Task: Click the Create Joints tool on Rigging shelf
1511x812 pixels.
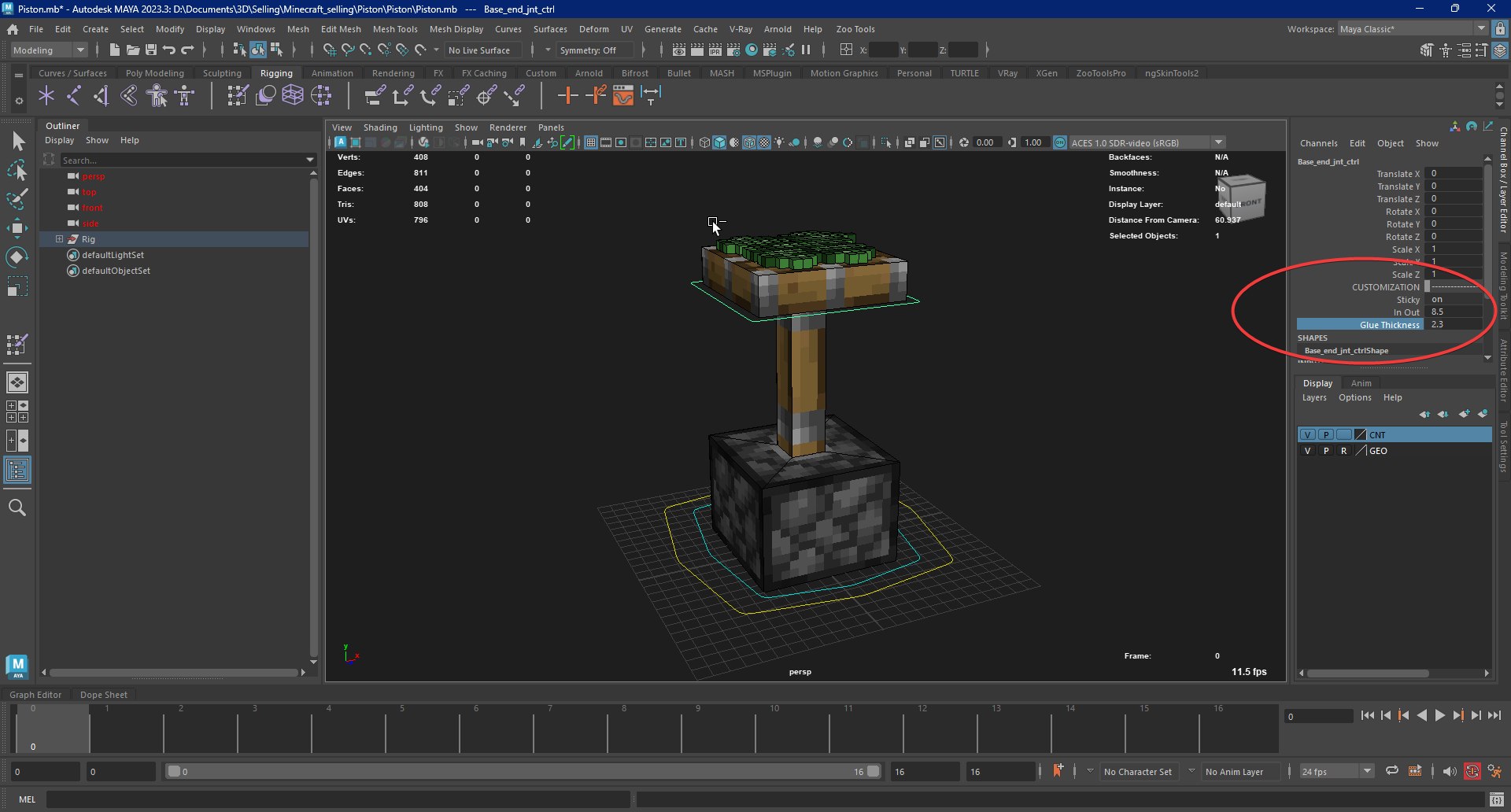Action: coord(74,96)
